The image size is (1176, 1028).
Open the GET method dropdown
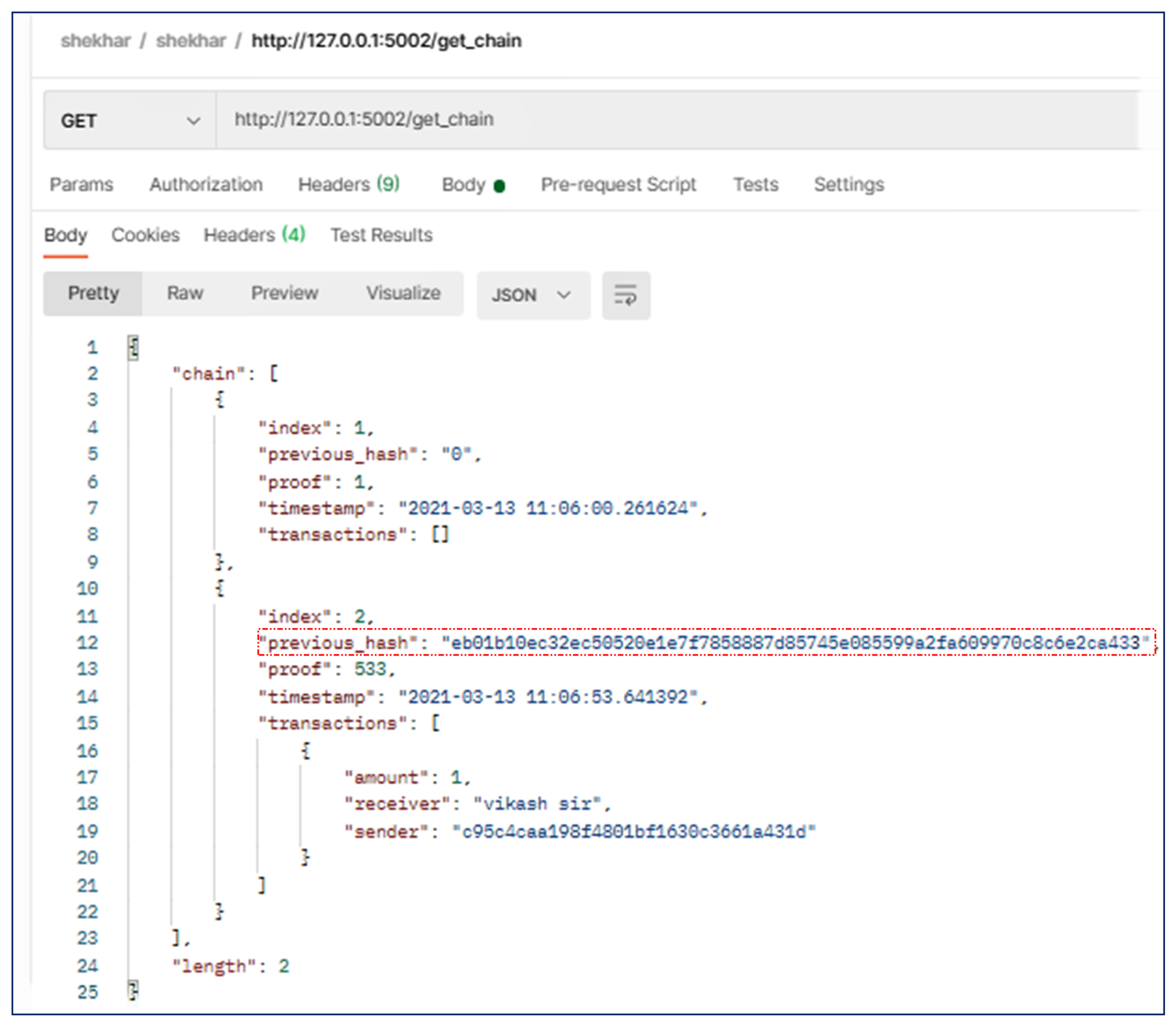pyautogui.click(x=129, y=120)
